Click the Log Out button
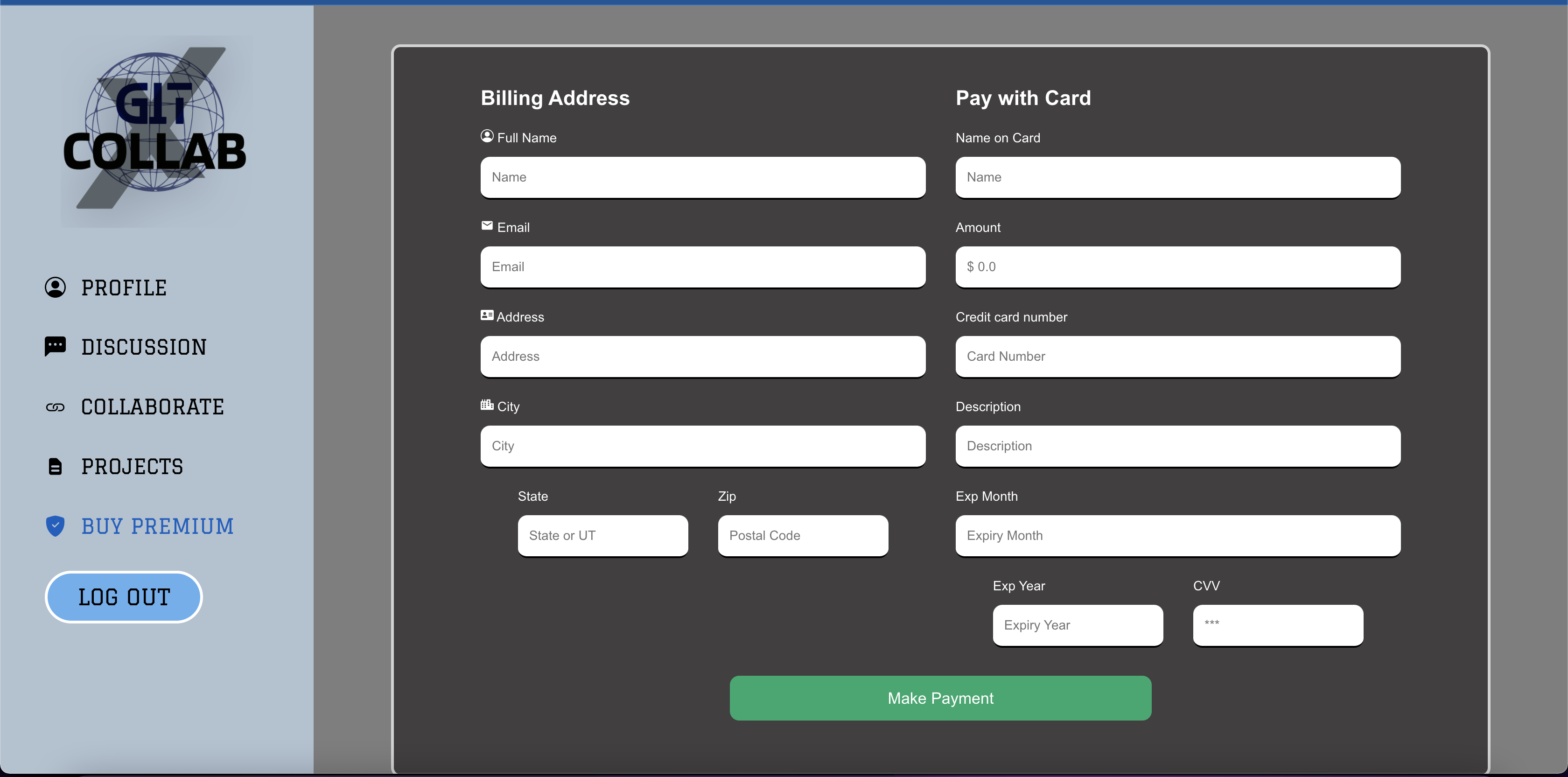The width and height of the screenshot is (1568, 777). click(124, 597)
